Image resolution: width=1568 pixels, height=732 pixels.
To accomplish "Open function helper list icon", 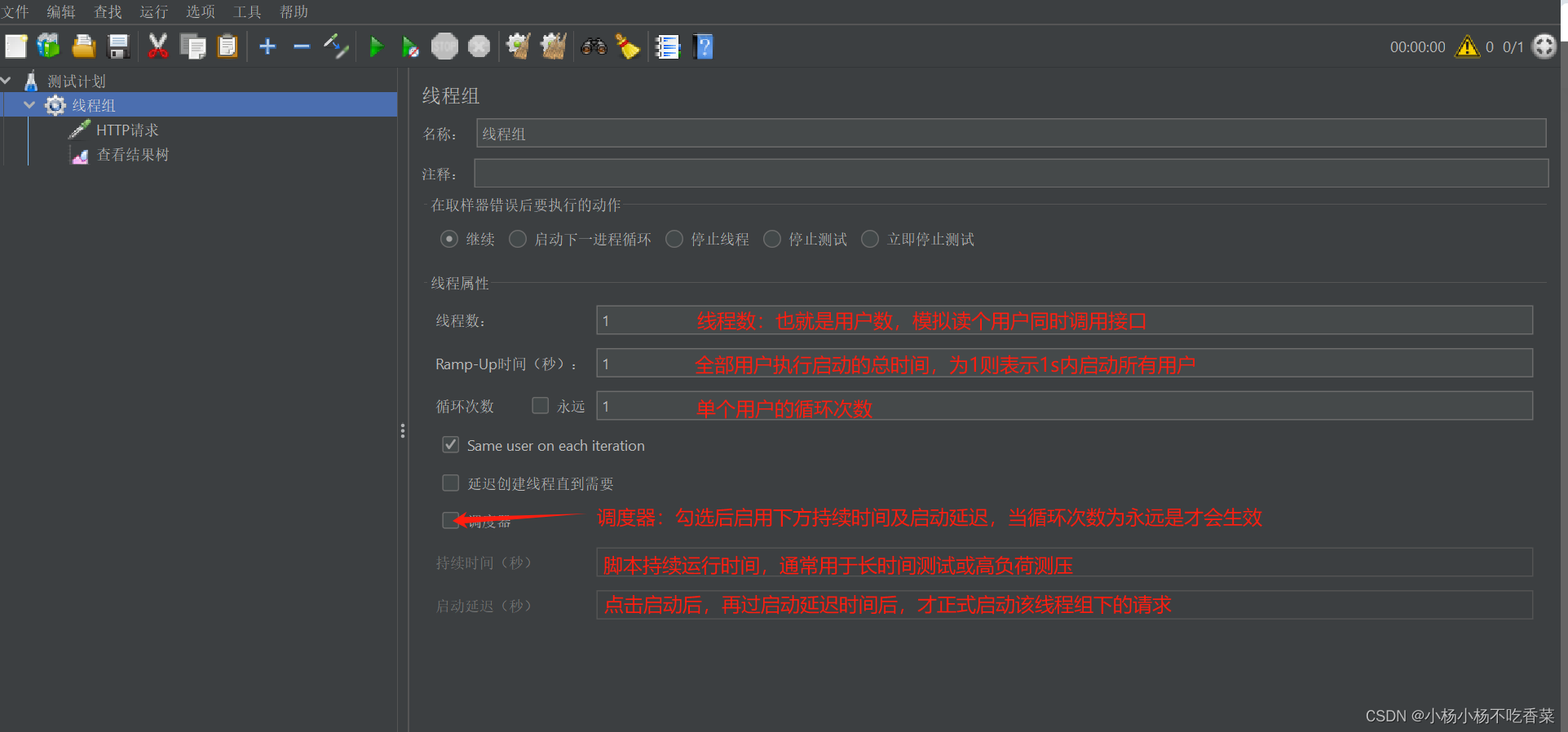I will tap(668, 46).
